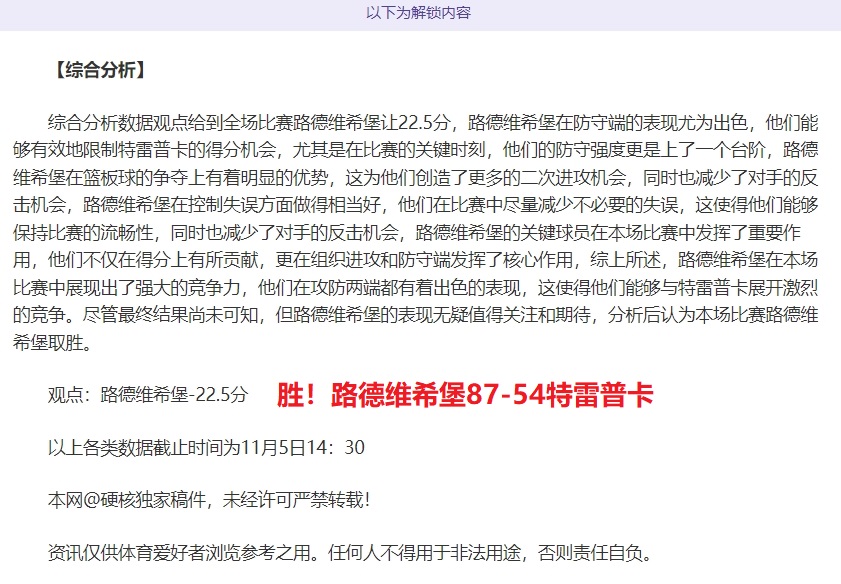
Task: Click the line beginning '保持比赛的流畅性'
Action: [x=407, y=232]
